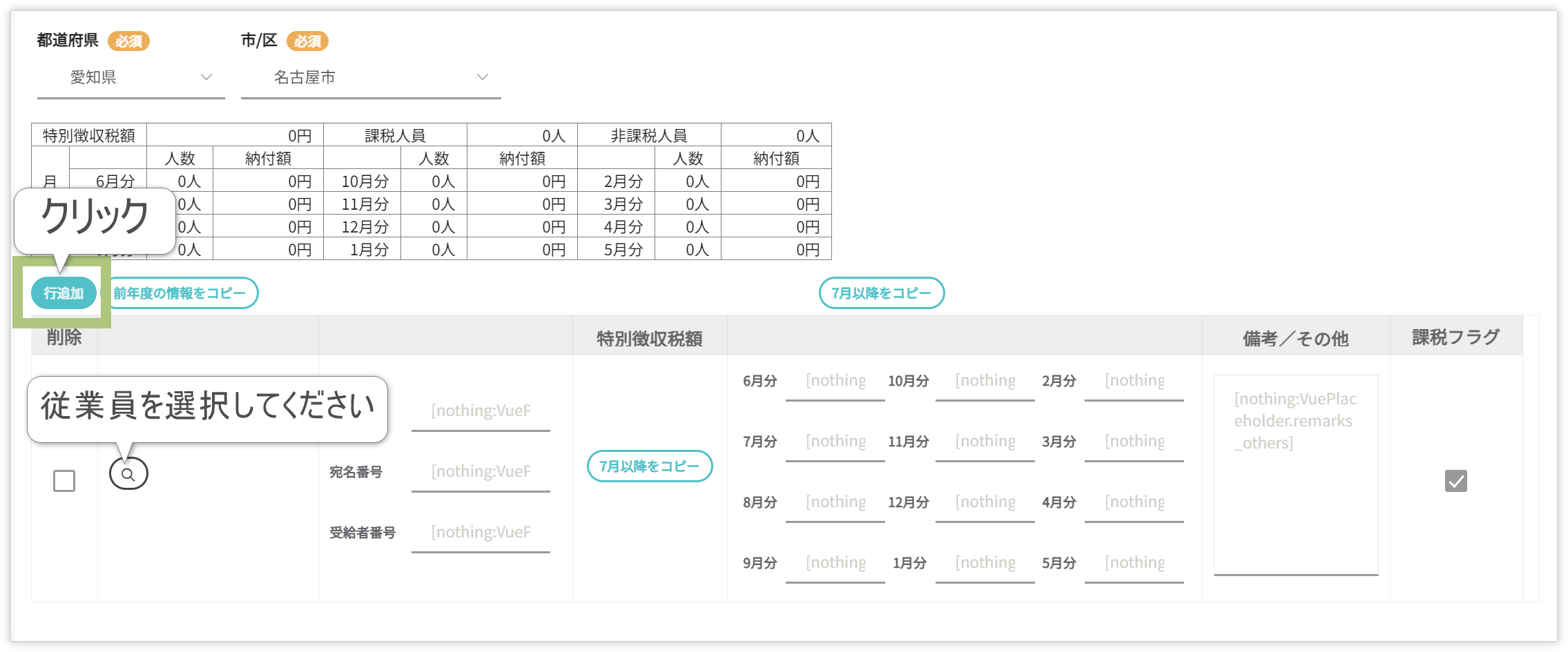Open the 都道府県 dropdown showing 愛知県
Screen dimensions: 1568x652
tap(130, 77)
